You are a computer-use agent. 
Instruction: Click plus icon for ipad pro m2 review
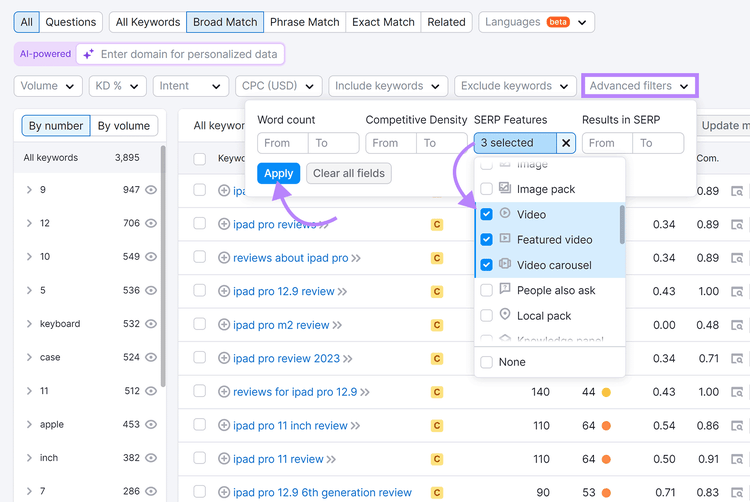(x=224, y=325)
